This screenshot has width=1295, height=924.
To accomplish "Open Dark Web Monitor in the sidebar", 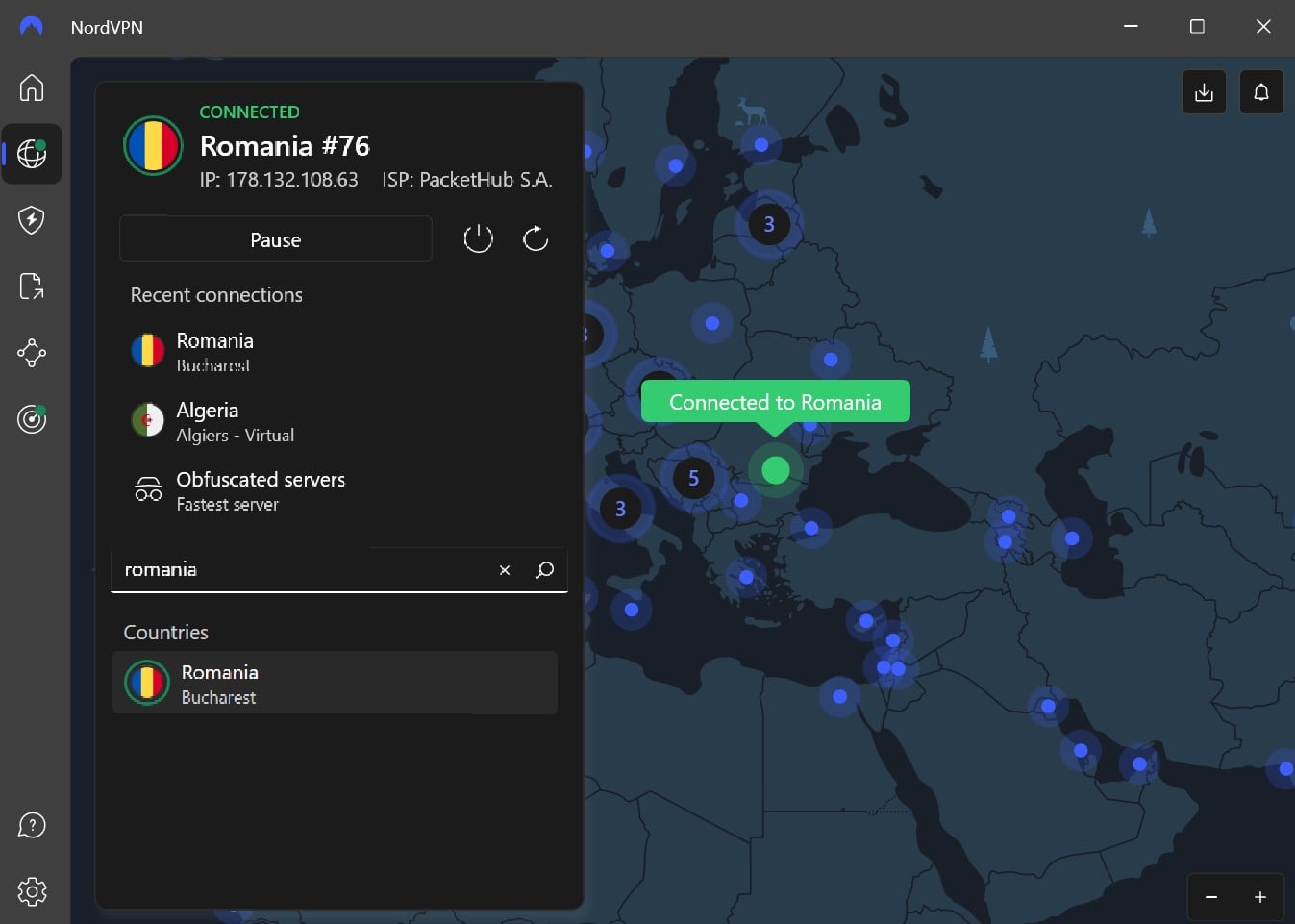I will coord(32,419).
